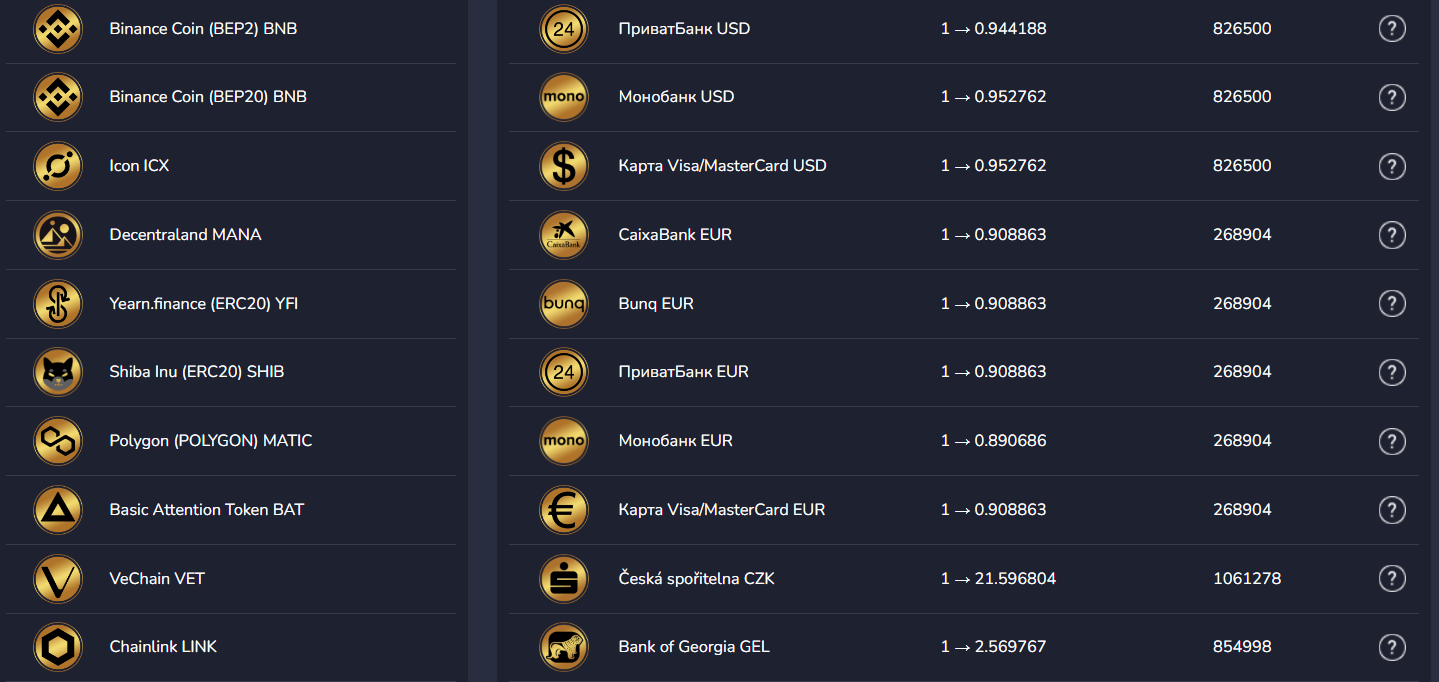1439x682 pixels.
Task: Select Монобанк USD as target
Action: click(x=963, y=97)
